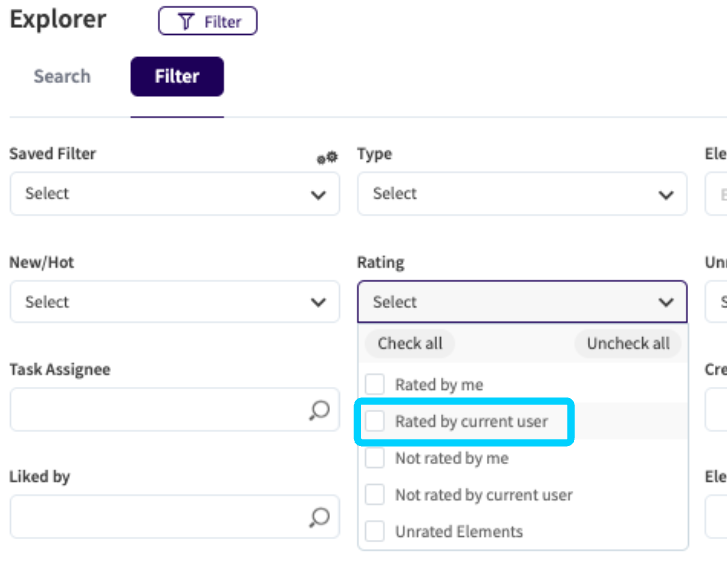Click the Saved Filter settings gears icon
The image size is (727, 563).
327,157
